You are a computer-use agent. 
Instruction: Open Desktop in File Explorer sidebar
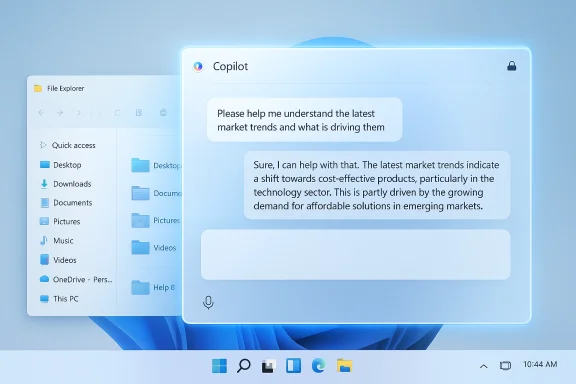pyautogui.click(x=61, y=165)
